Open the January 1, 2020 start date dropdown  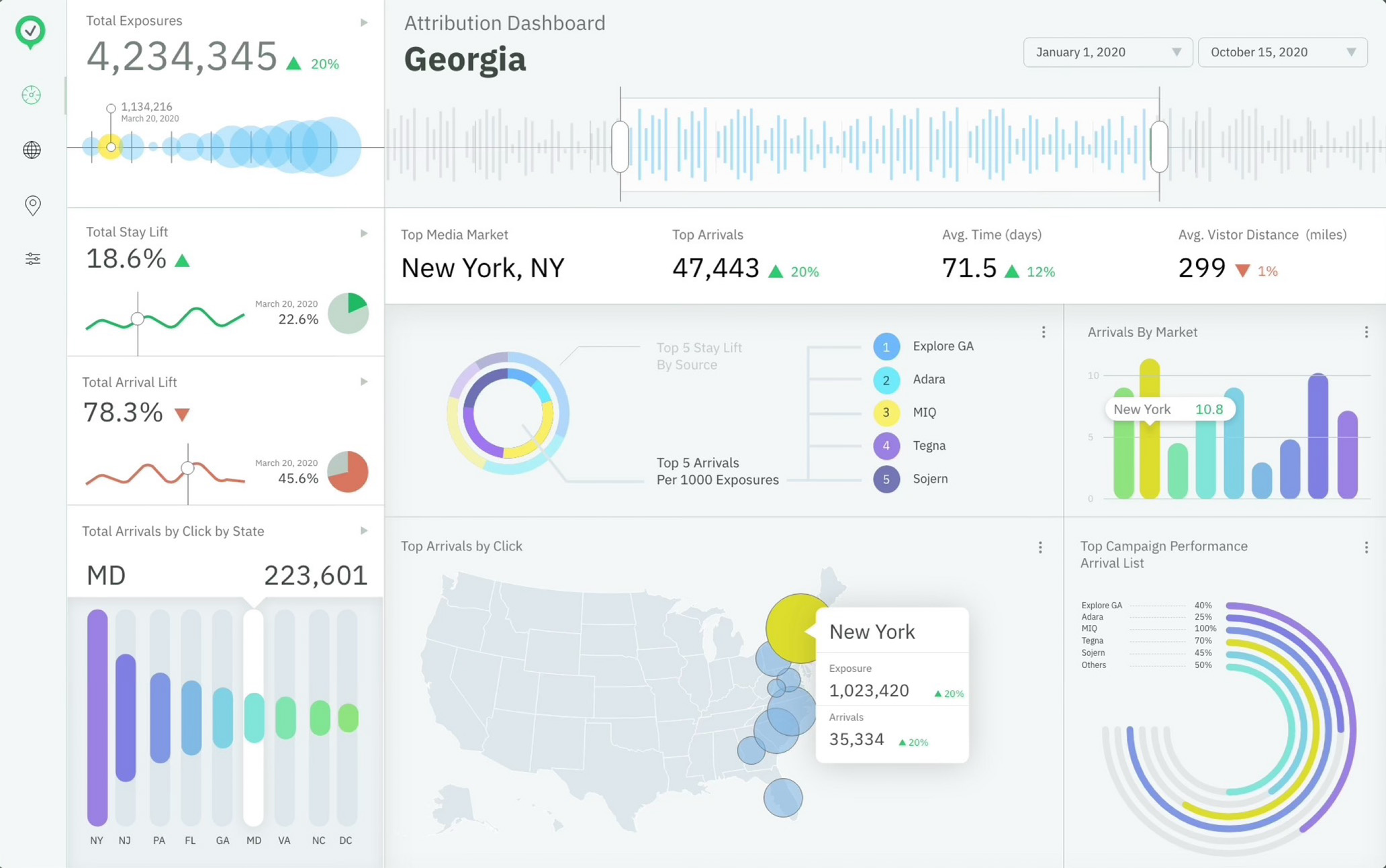(x=1107, y=52)
